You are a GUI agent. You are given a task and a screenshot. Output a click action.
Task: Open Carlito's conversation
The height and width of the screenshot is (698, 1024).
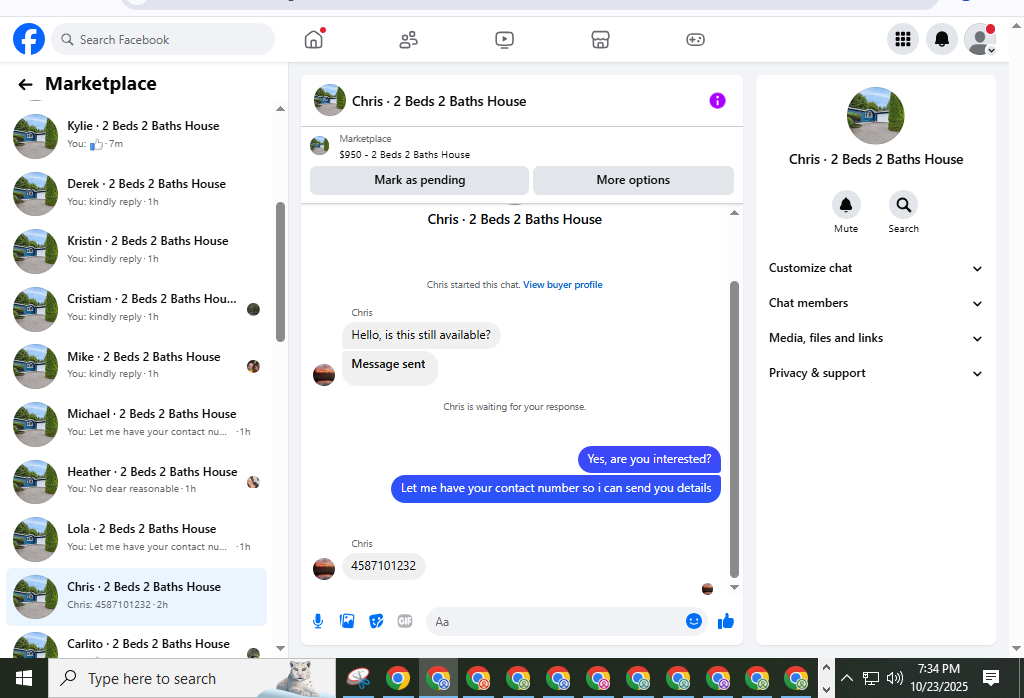click(136, 645)
